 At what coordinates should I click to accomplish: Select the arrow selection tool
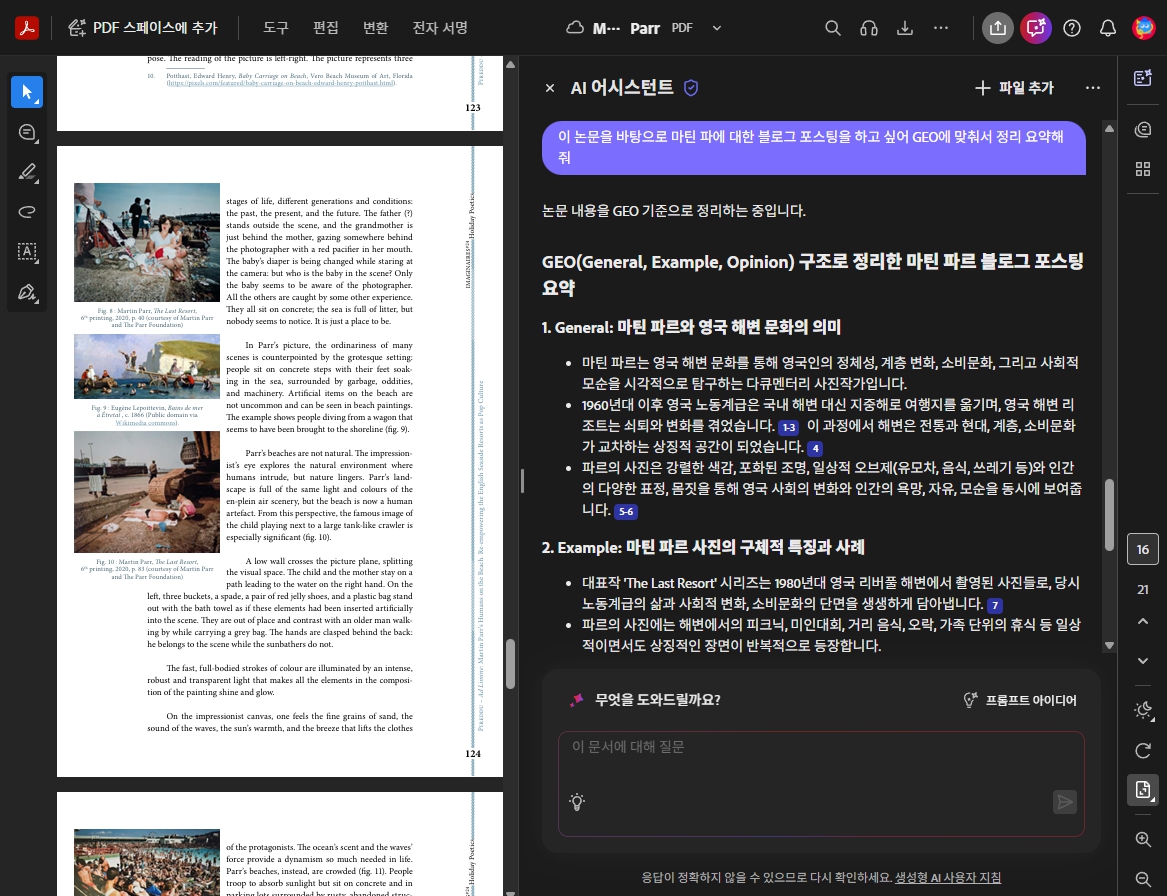point(27,92)
